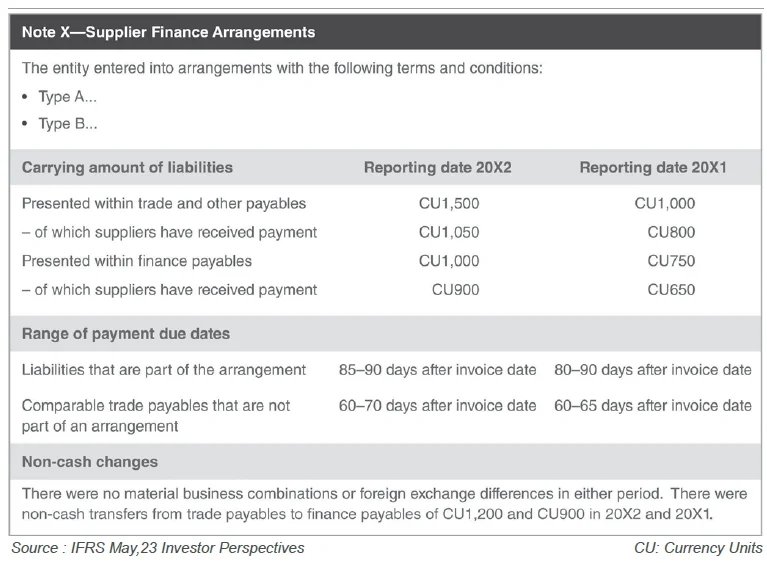Click the CU900 amount cell
This screenshot has height=563, width=767.
pyautogui.click(x=455, y=291)
